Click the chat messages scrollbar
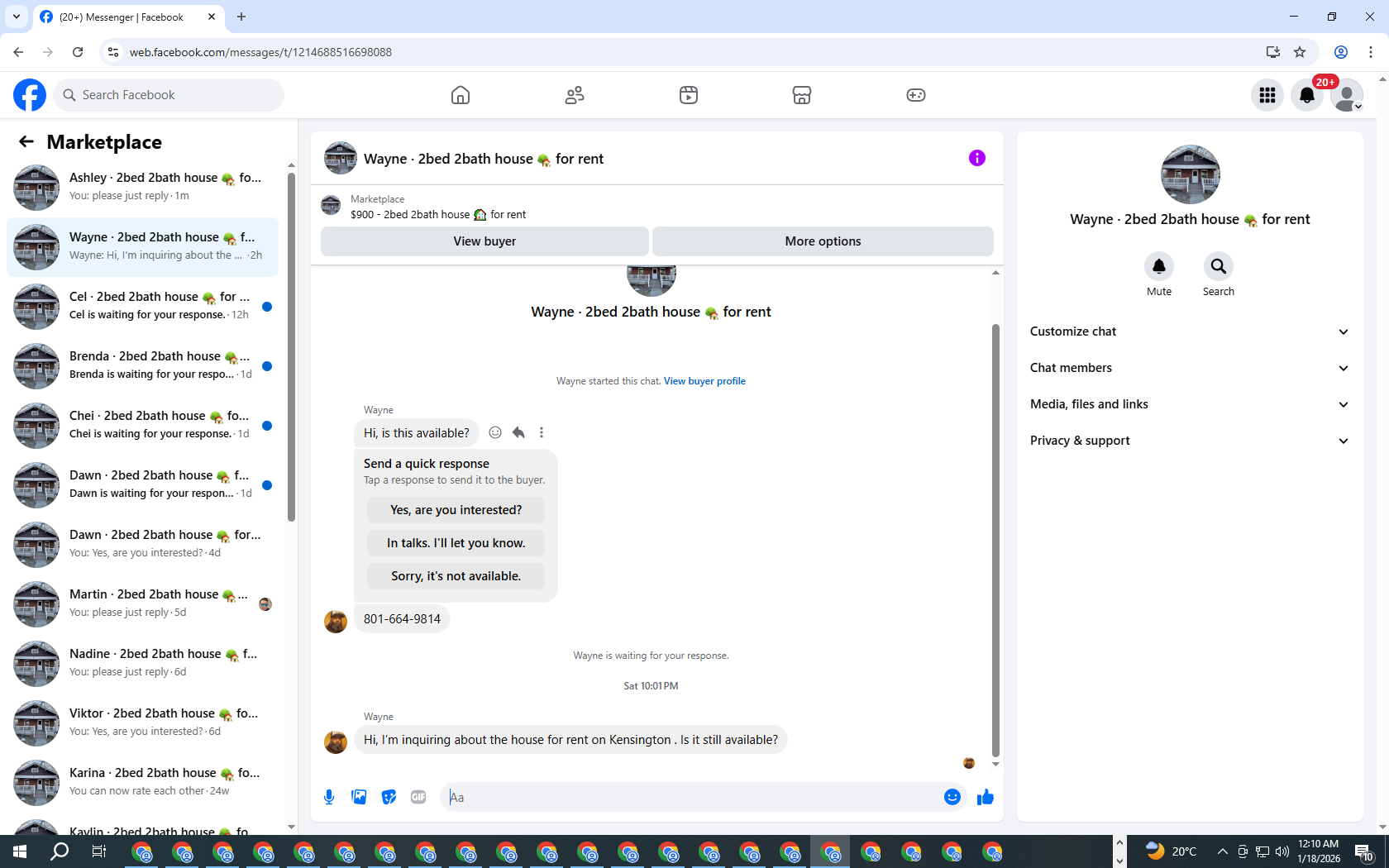Screen dimensions: 1389x868 coord(995,541)
